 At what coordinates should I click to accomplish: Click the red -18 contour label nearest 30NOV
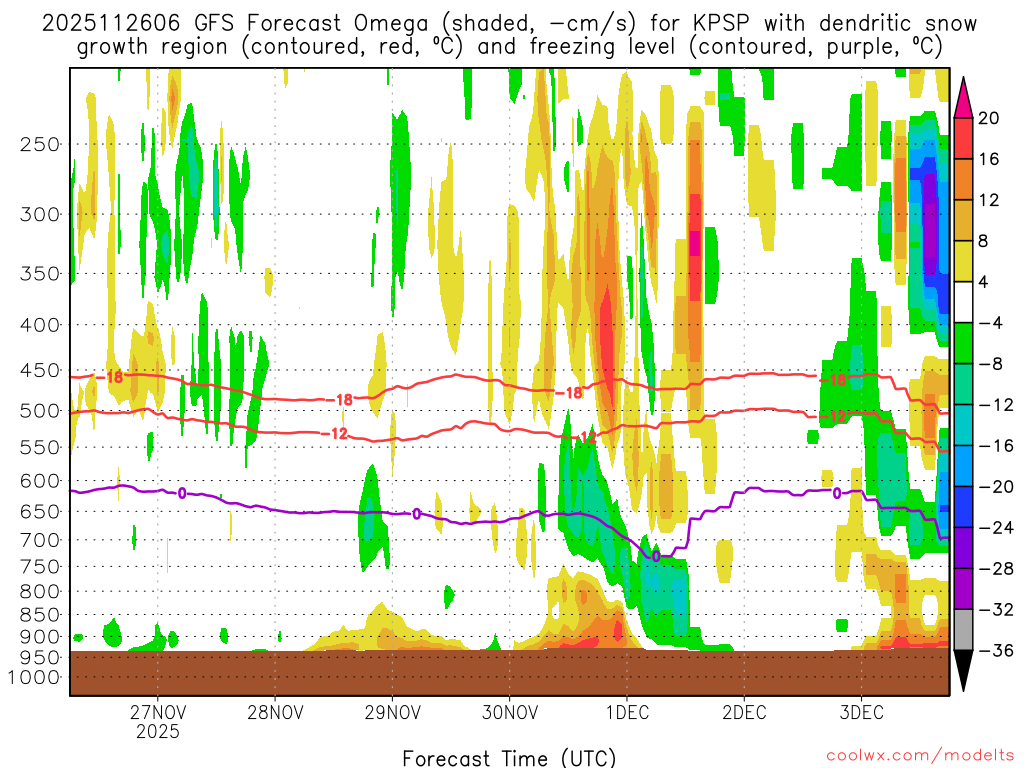(x=569, y=393)
